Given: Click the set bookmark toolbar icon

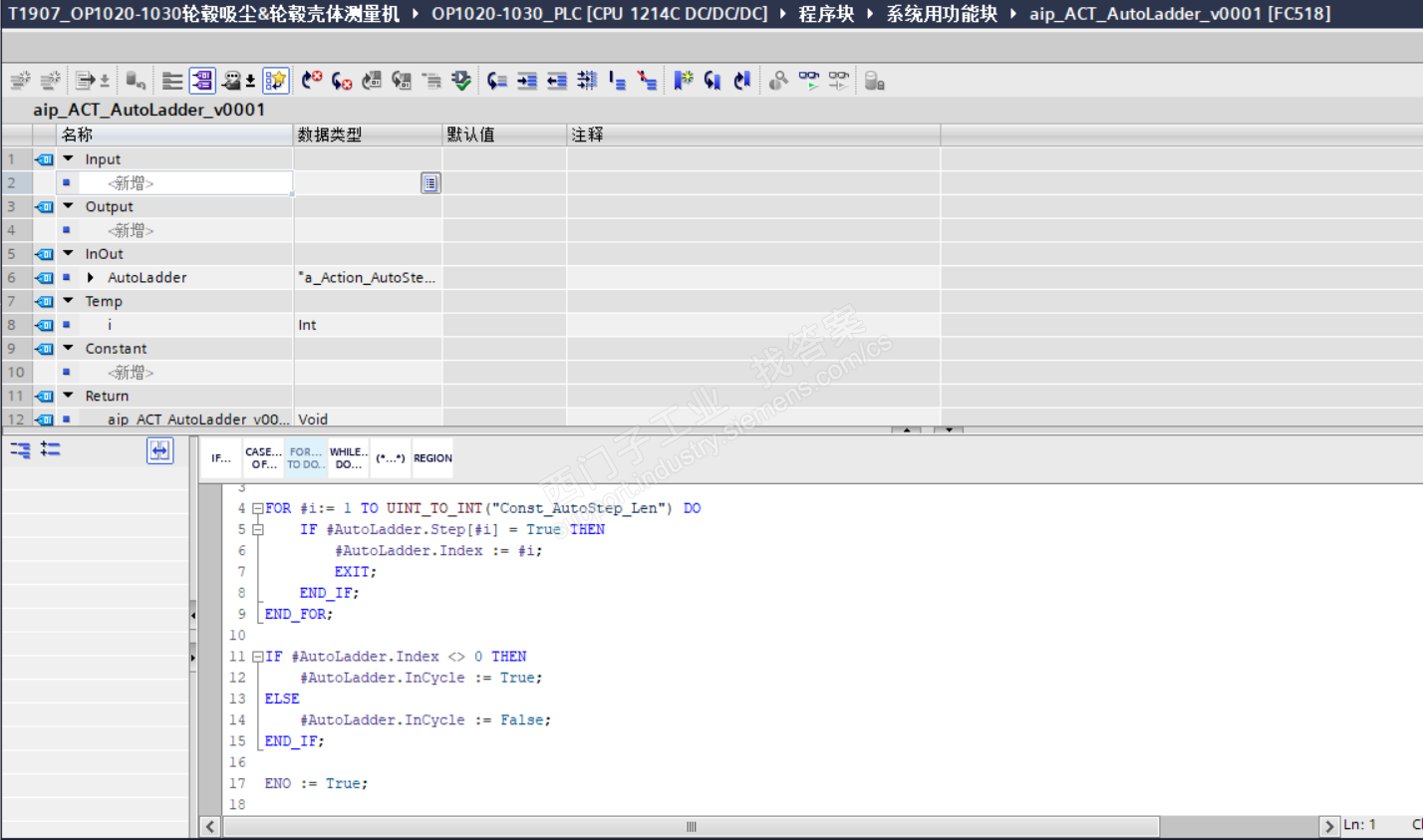Looking at the screenshot, I should (x=683, y=81).
